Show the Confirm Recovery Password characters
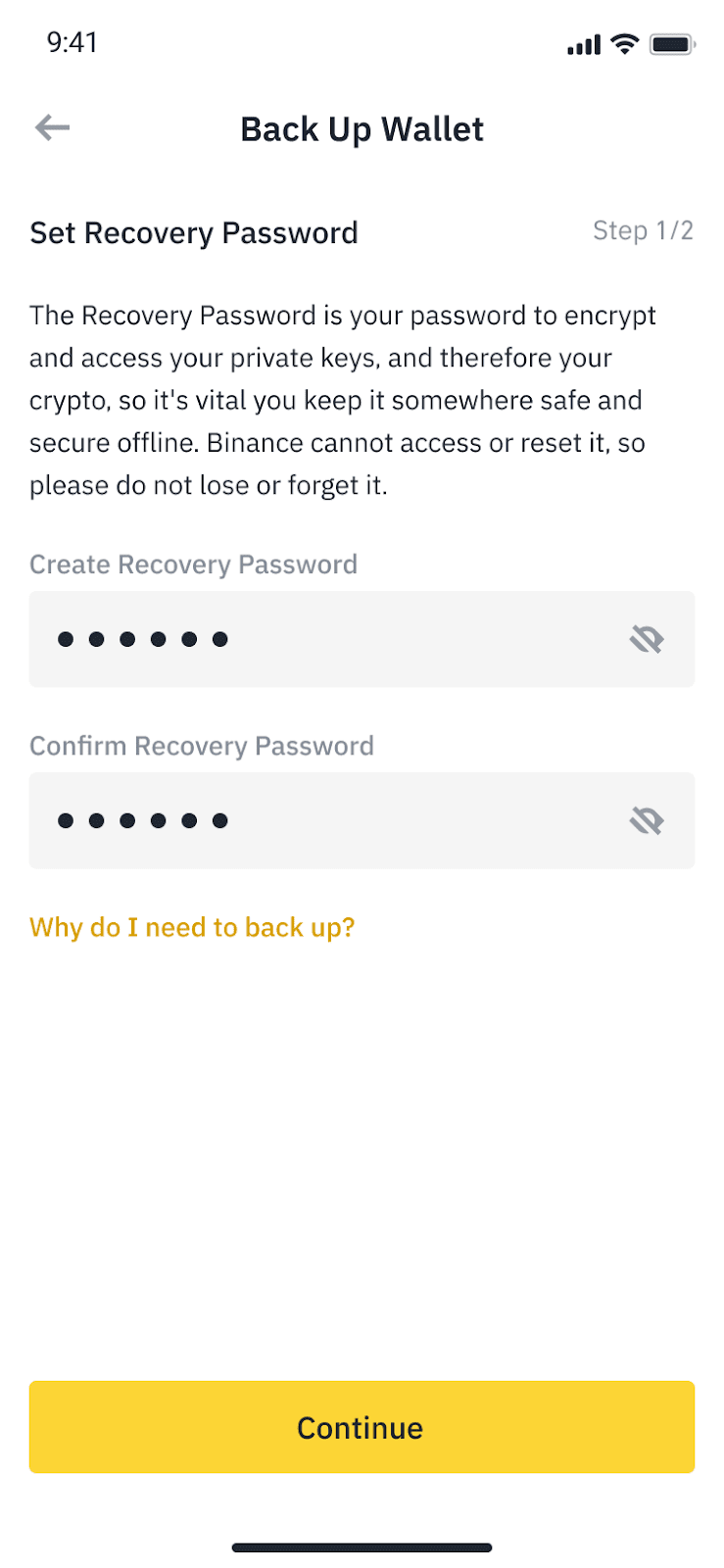 [647, 820]
